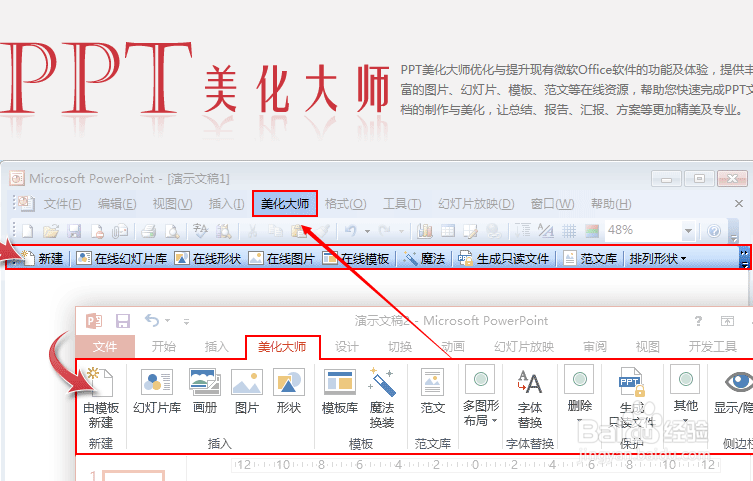Open Print Preview from standard toolbar
The image size is (753, 481).
click(x=172, y=231)
